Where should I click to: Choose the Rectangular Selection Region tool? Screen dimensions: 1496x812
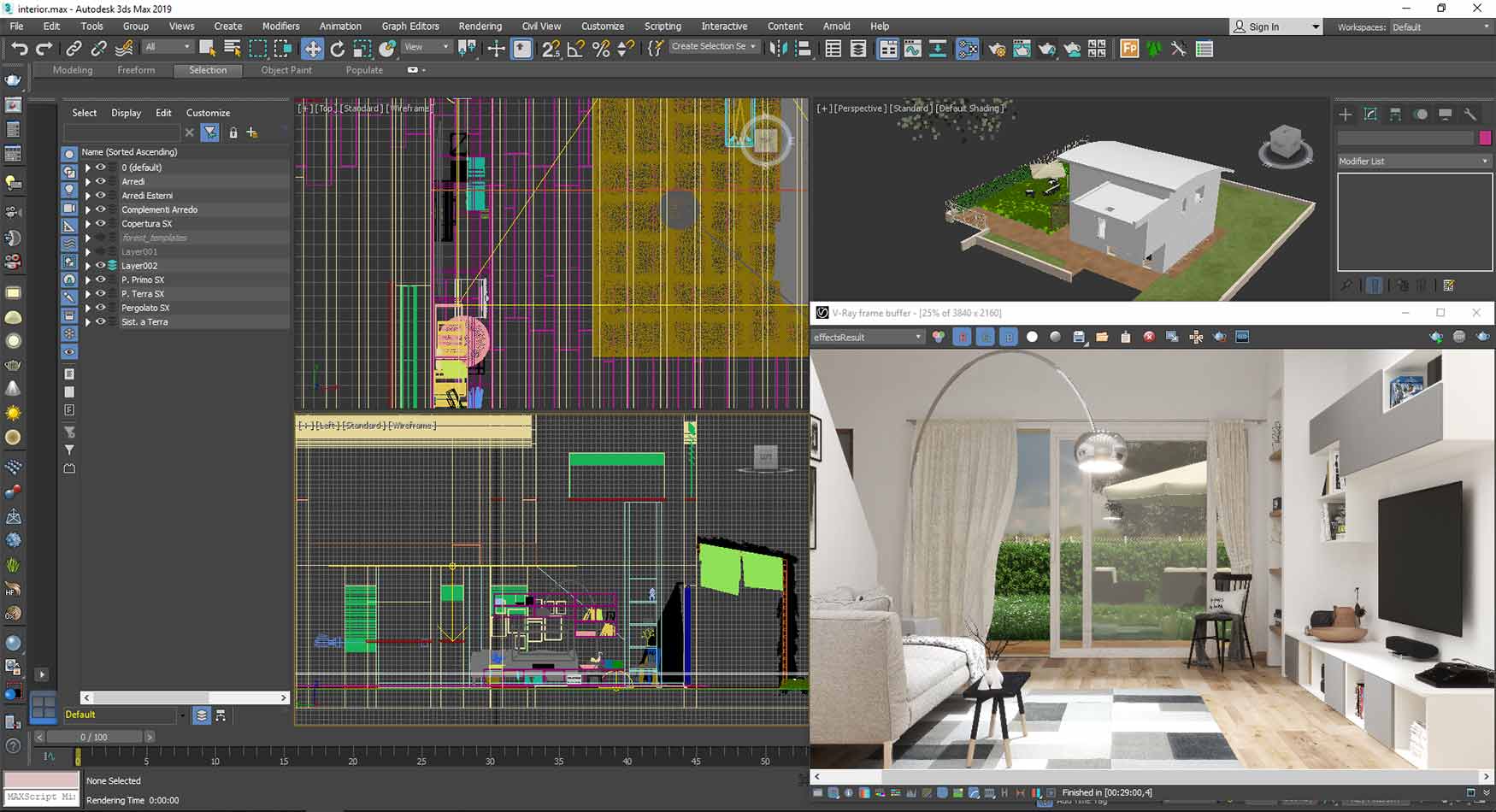(257, 49)
